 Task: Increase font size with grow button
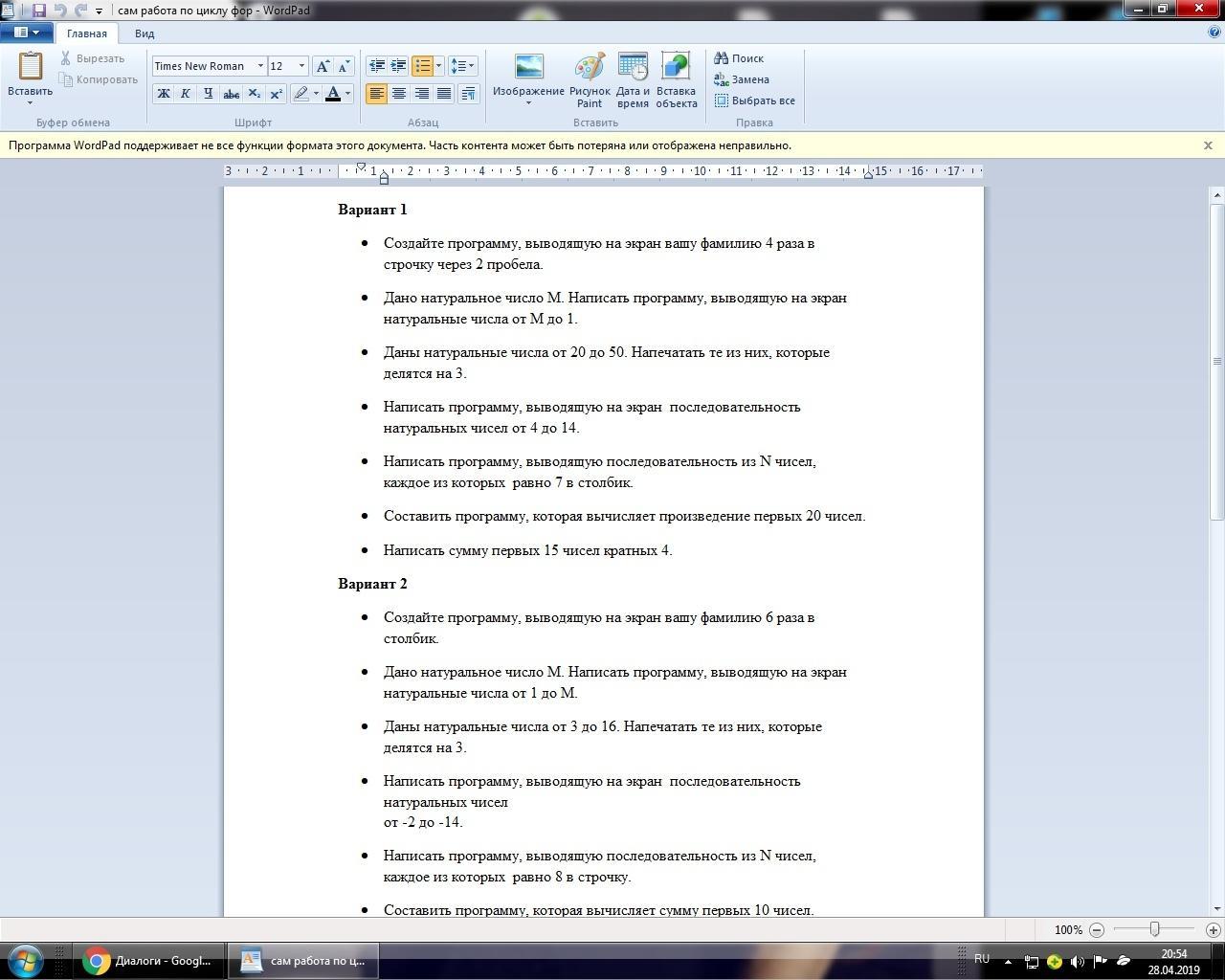tap(323, 66)
